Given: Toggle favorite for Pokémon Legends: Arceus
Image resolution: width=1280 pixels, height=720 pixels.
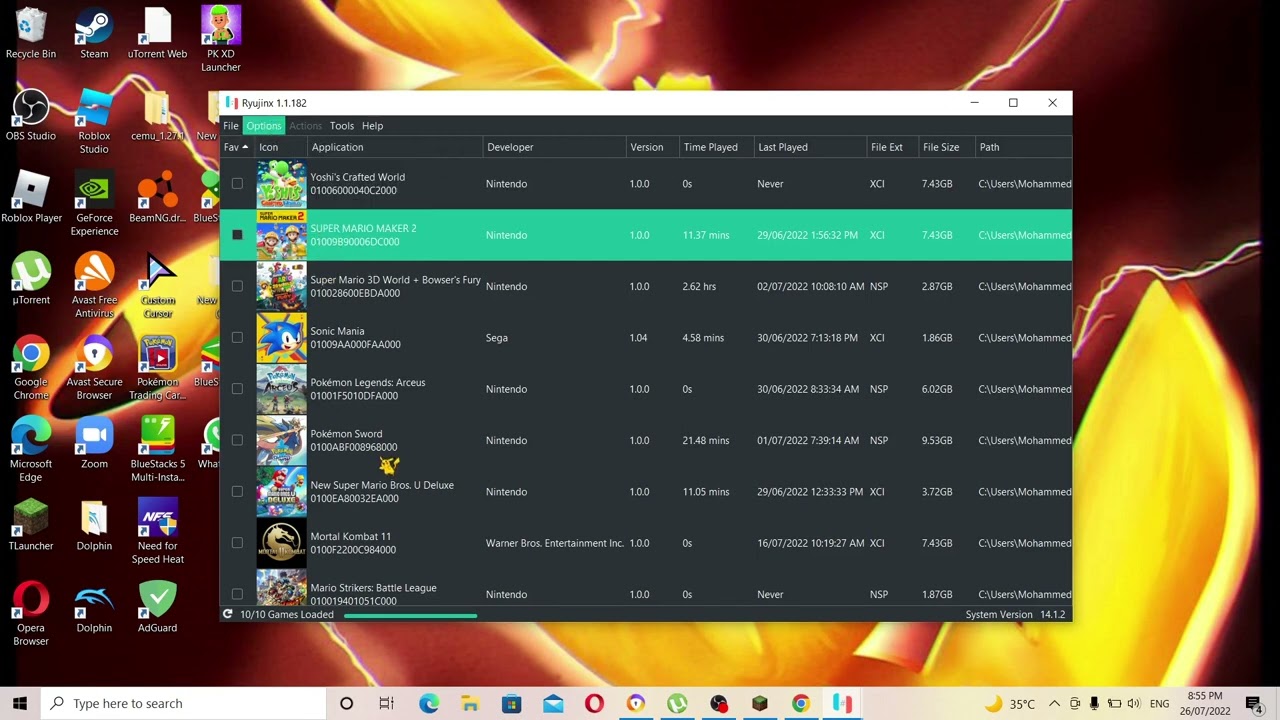Looking at the screenshot, I should (237, 389).
